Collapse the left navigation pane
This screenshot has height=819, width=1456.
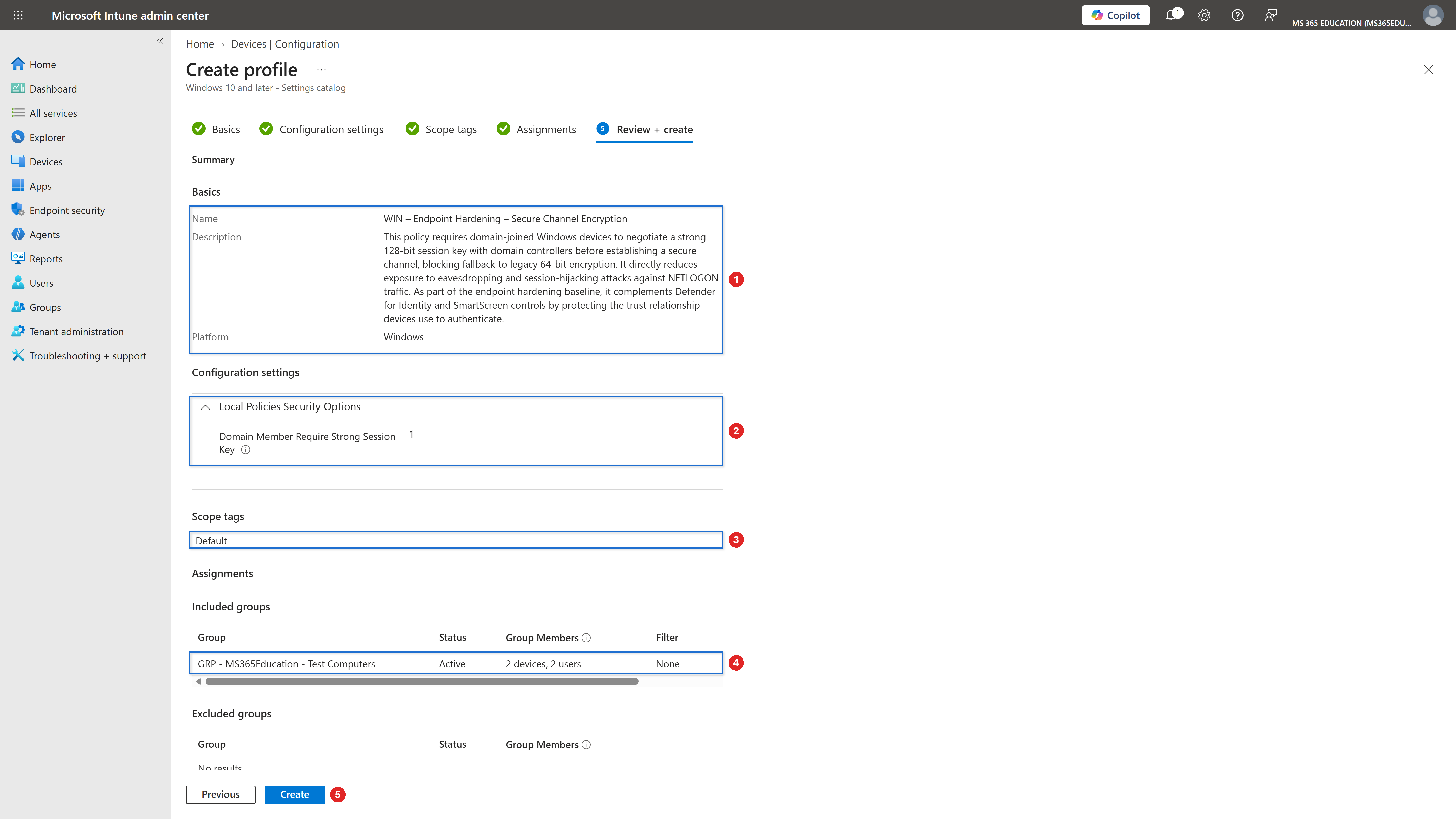[x=160, y=41]
